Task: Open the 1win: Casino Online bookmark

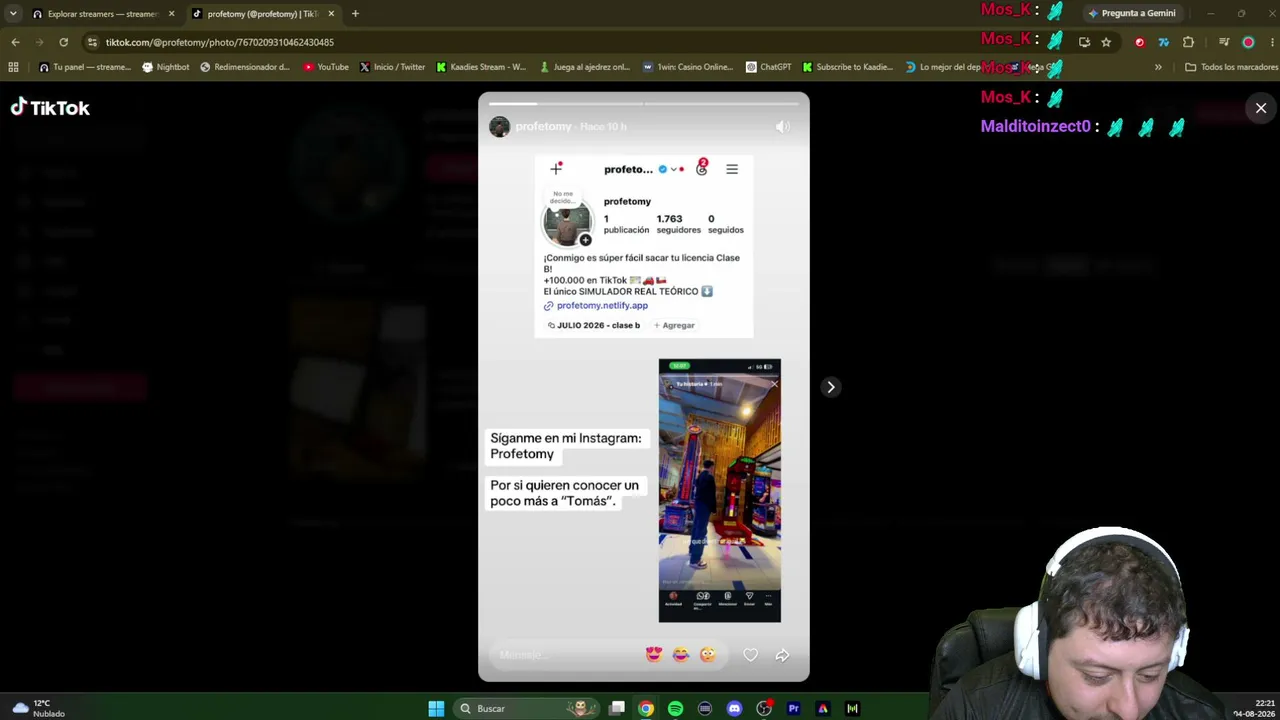Action: click(x=688, y=67)
